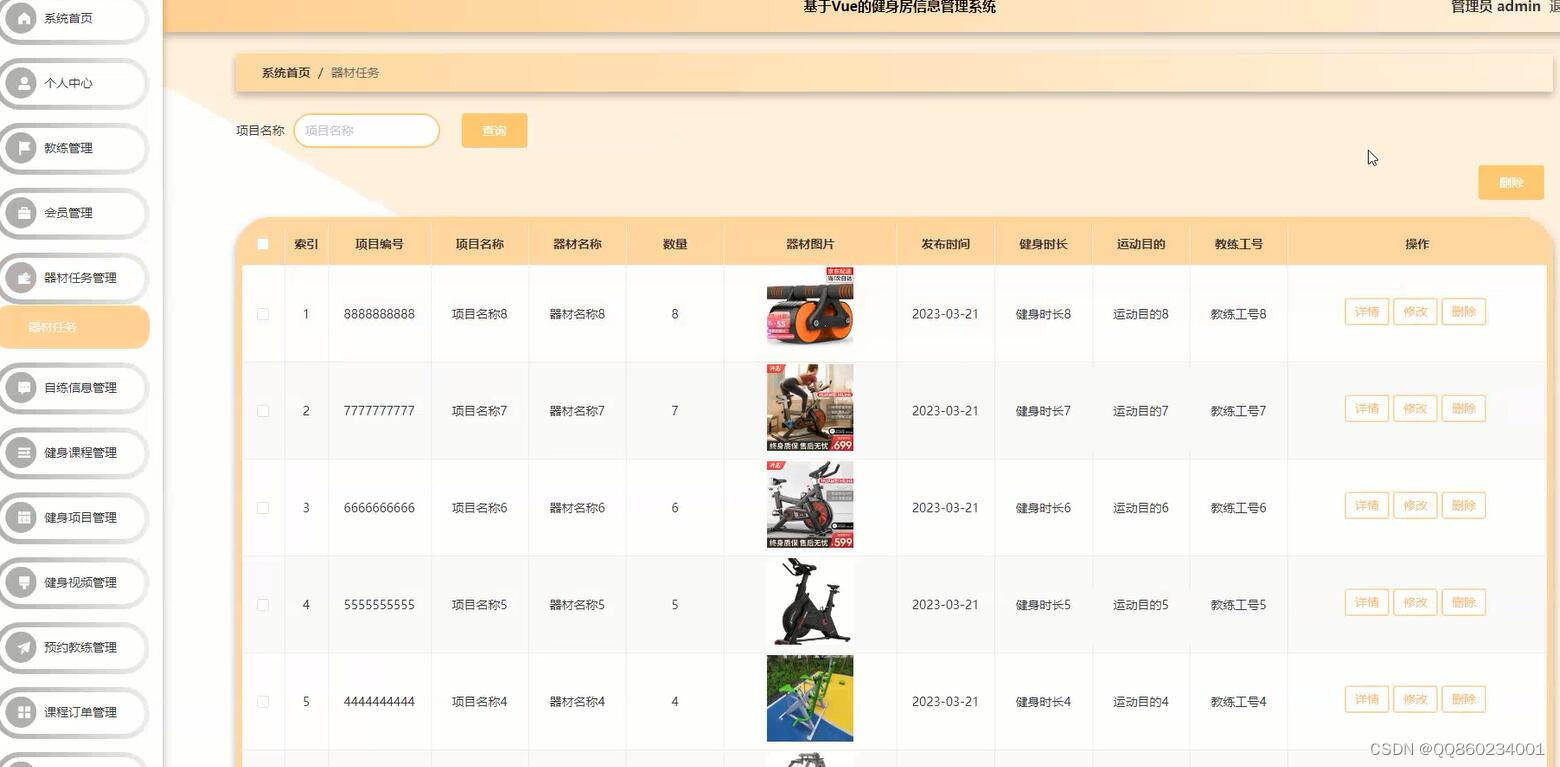The height and width of the screenshot is (767, 1560).
Task: Expand 会员管理 sidebar menu
Action: pyautogui.click(x=74, y=213)
